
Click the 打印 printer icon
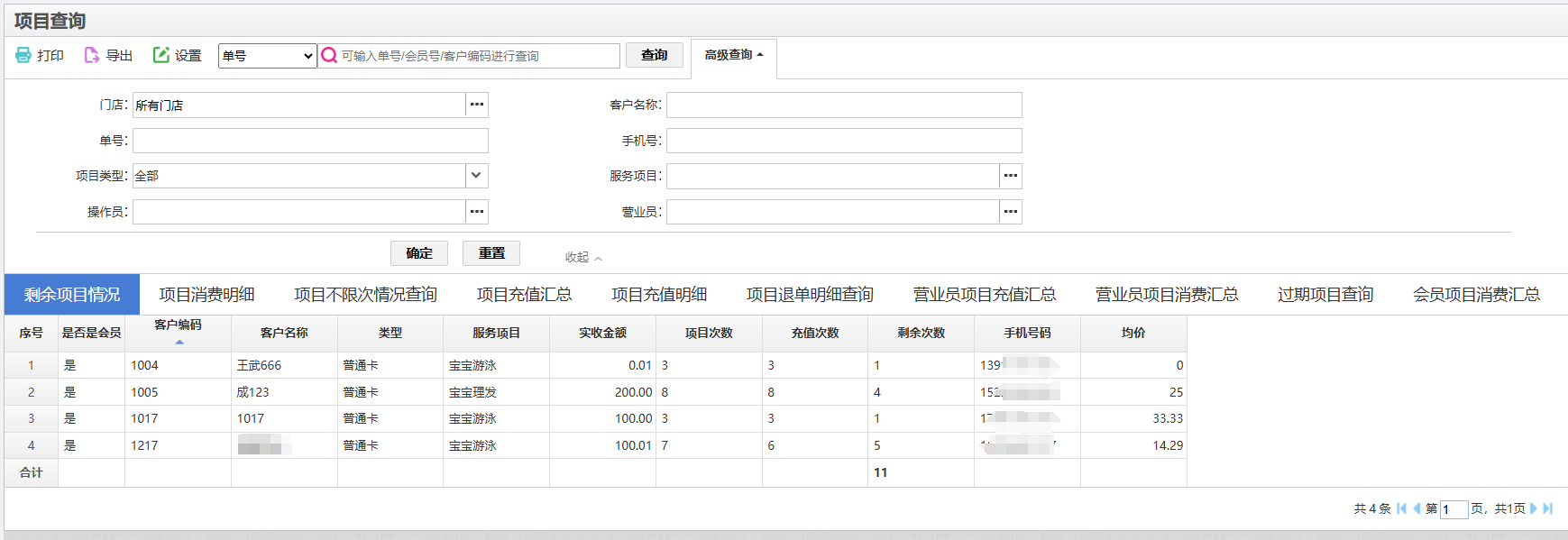click(23, 55)
